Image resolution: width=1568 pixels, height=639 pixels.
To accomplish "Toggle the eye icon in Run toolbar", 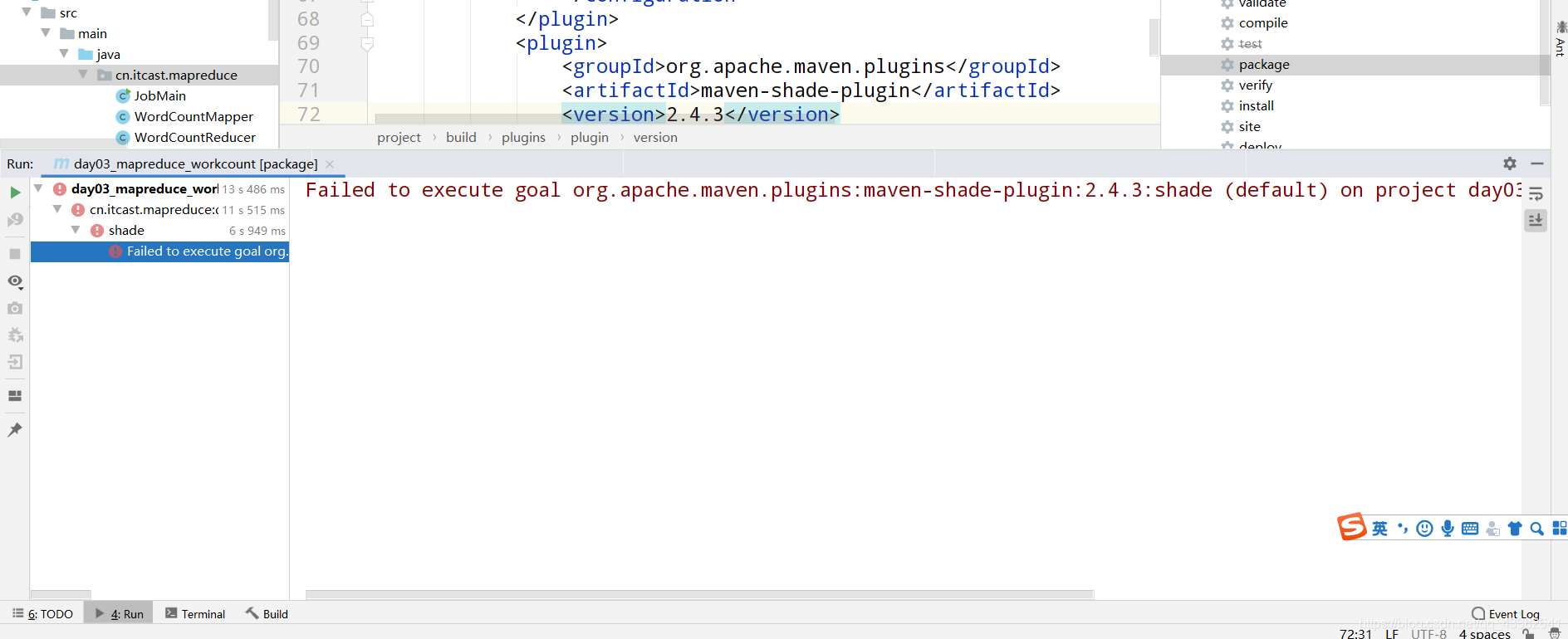I will pyautogui.click(x=15, y=282).
